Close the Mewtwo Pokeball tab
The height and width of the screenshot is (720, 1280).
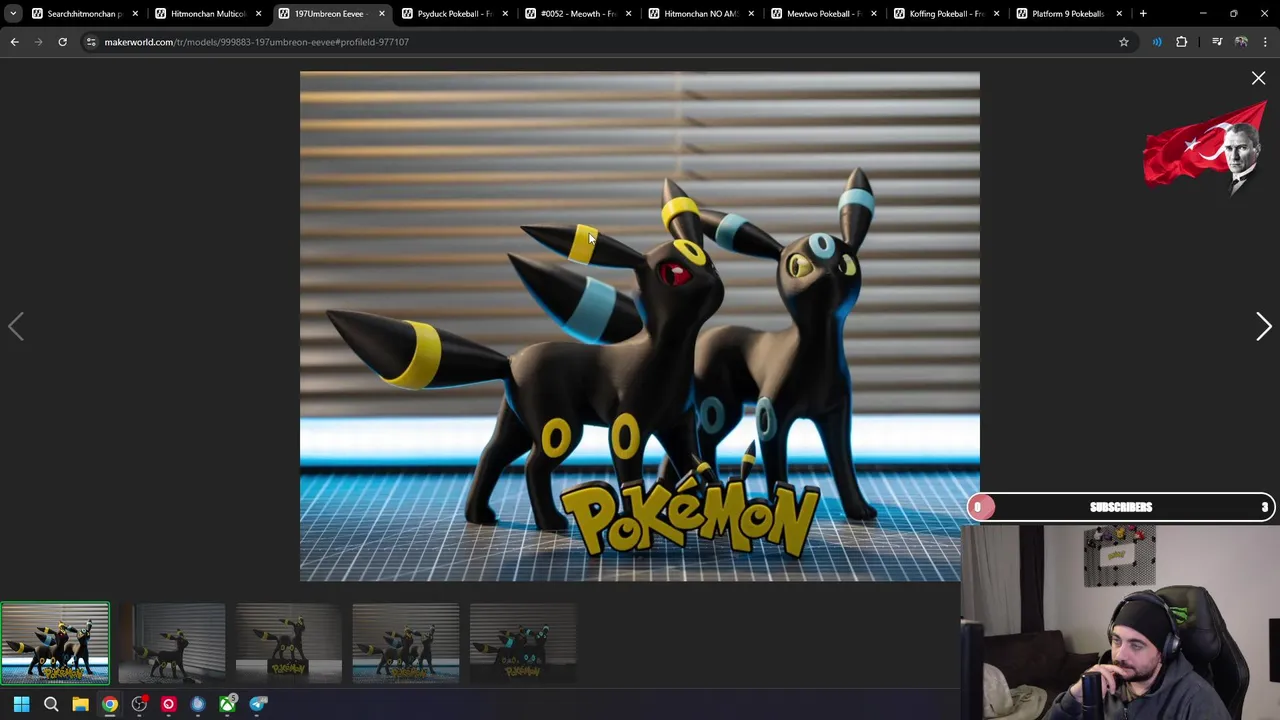(x=873, y=14)
